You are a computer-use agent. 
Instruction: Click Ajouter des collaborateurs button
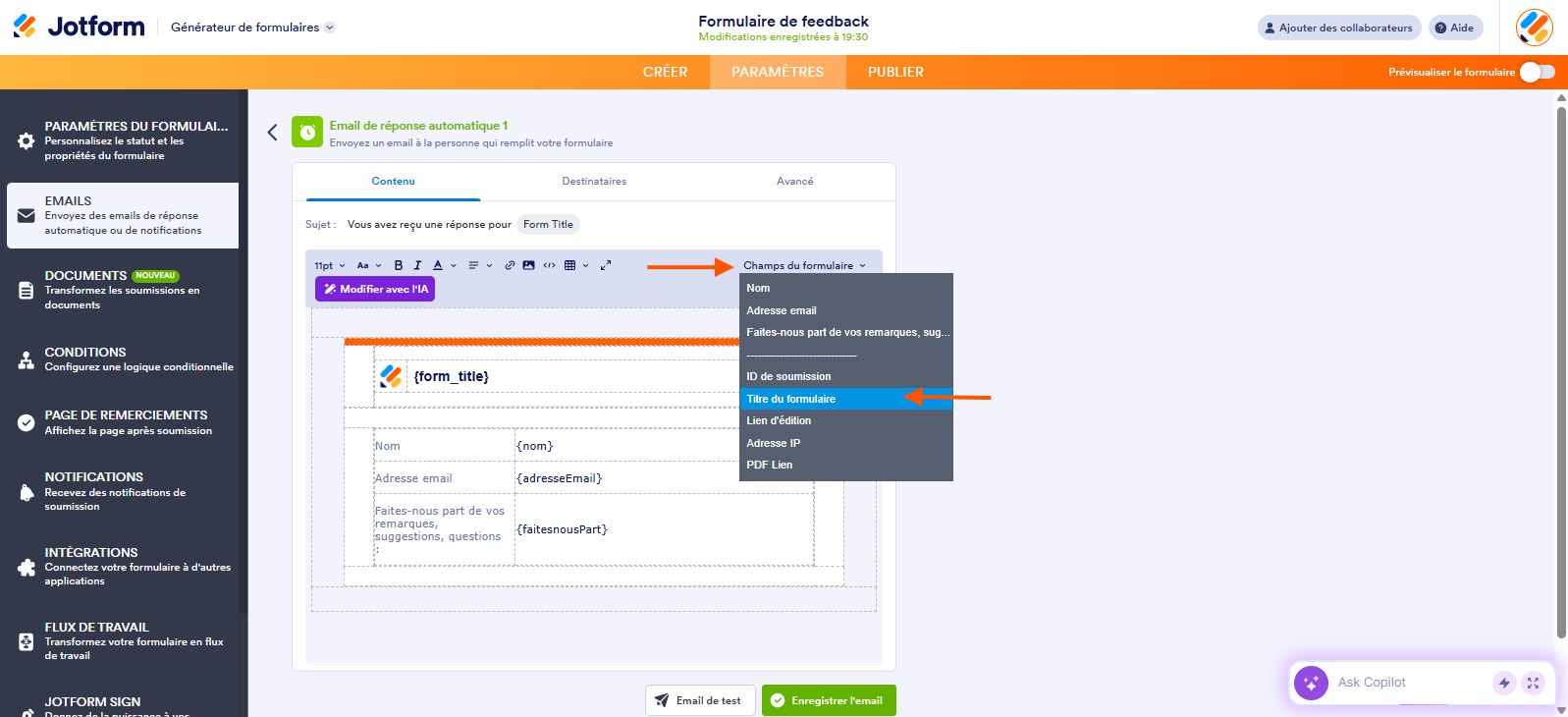[x=1339, y=28]
